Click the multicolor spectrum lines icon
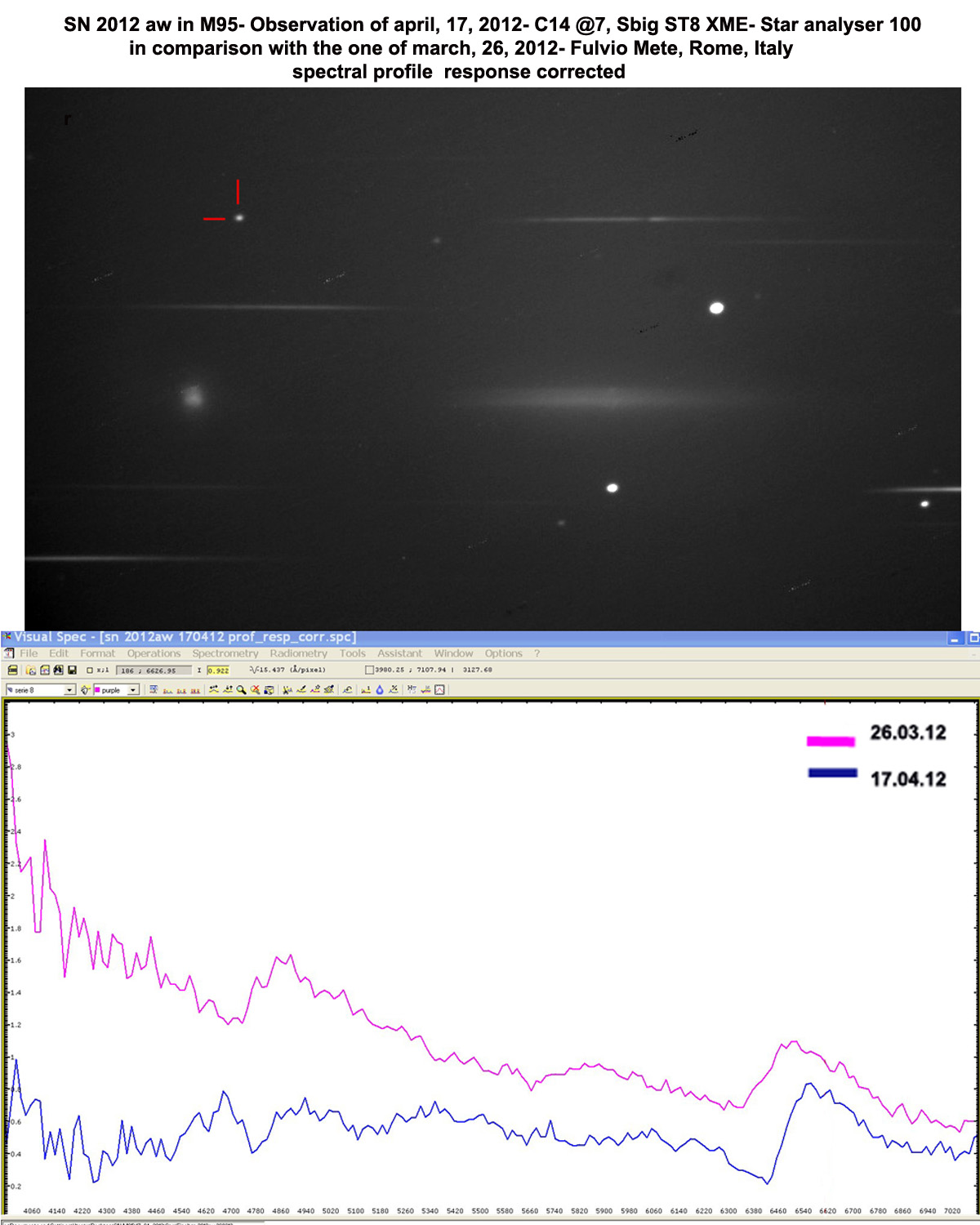This screenshot has height=1225, width=980. tap(425, 689)
